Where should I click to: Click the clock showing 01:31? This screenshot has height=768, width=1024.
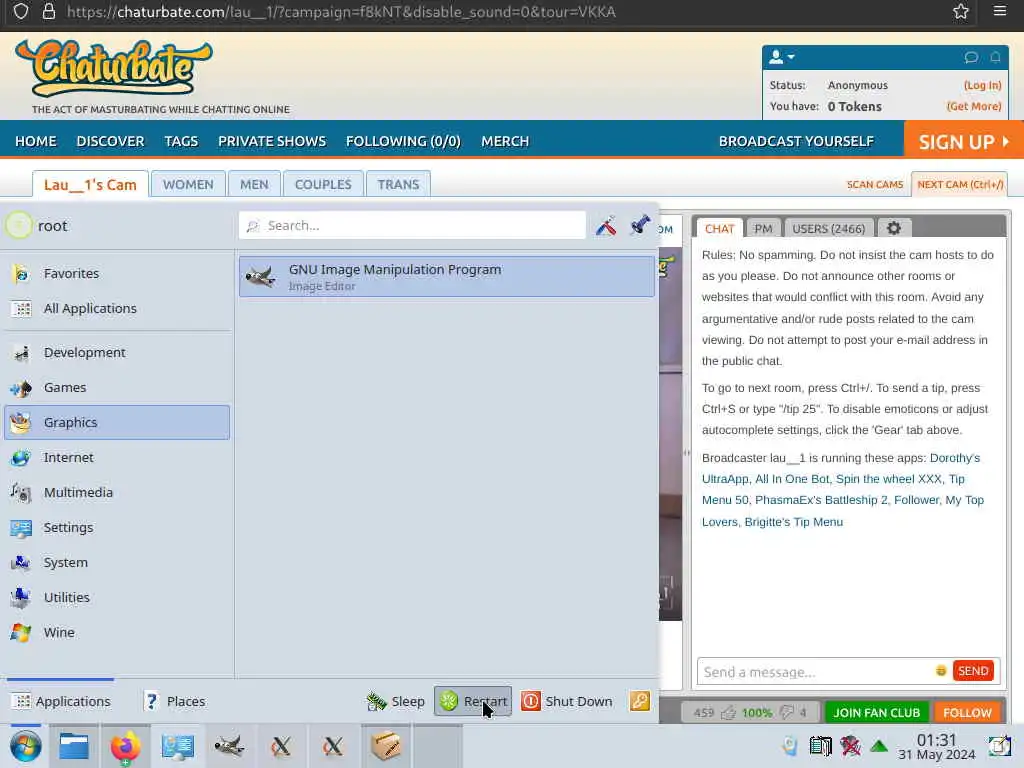(x=936, y=746)
